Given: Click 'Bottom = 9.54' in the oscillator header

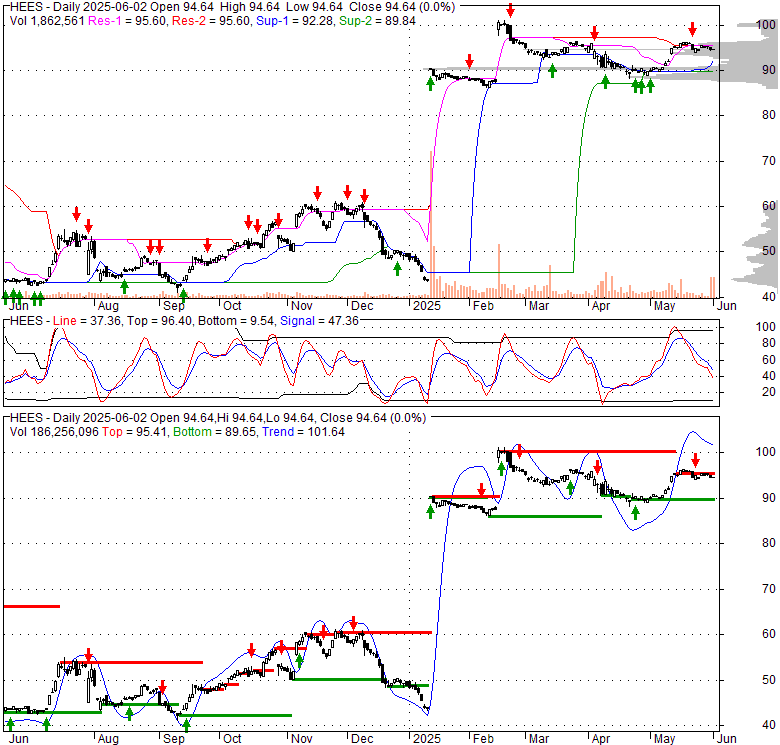Looking at the screenshot, I should (236, 321).
